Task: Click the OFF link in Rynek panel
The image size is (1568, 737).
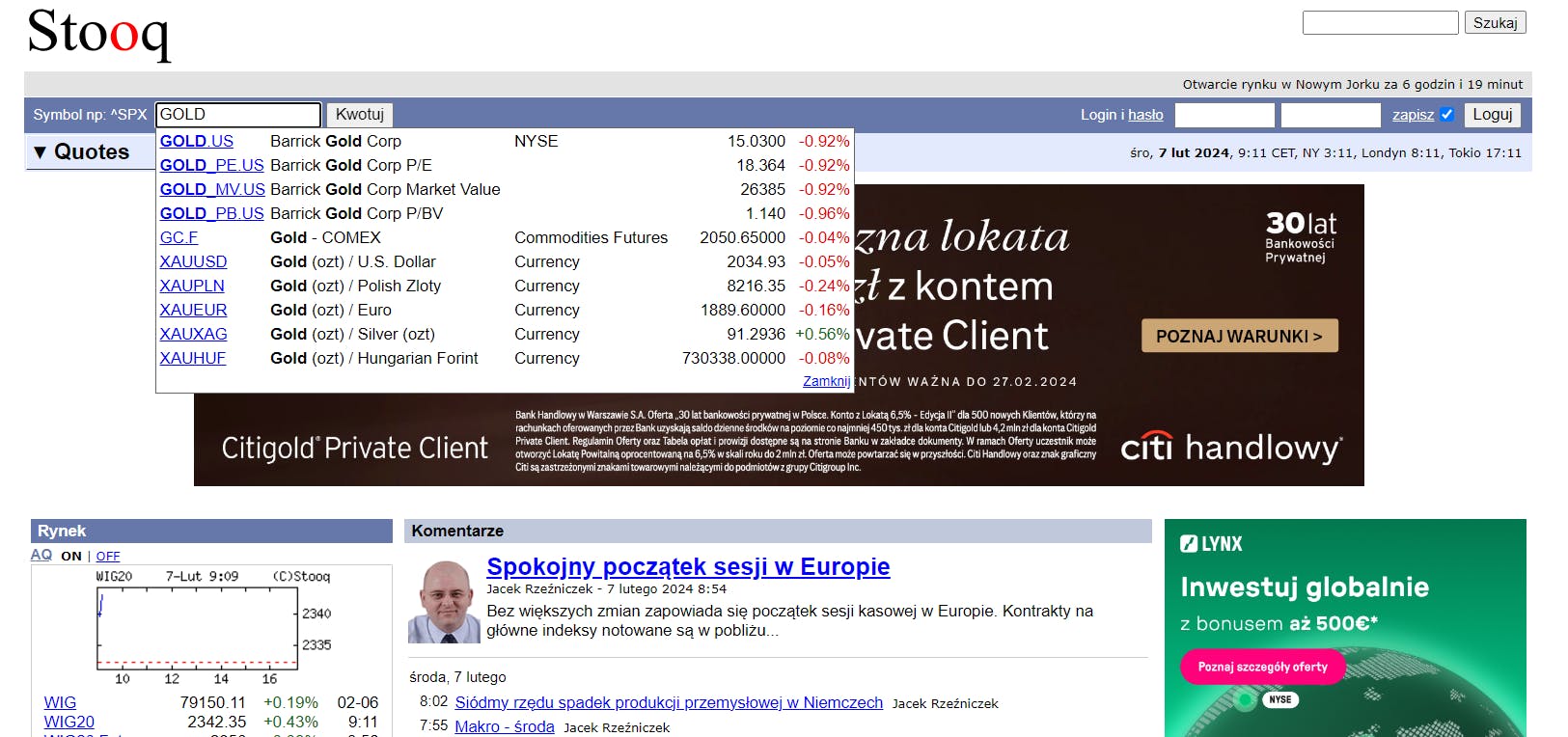Action: pos(108,556)
